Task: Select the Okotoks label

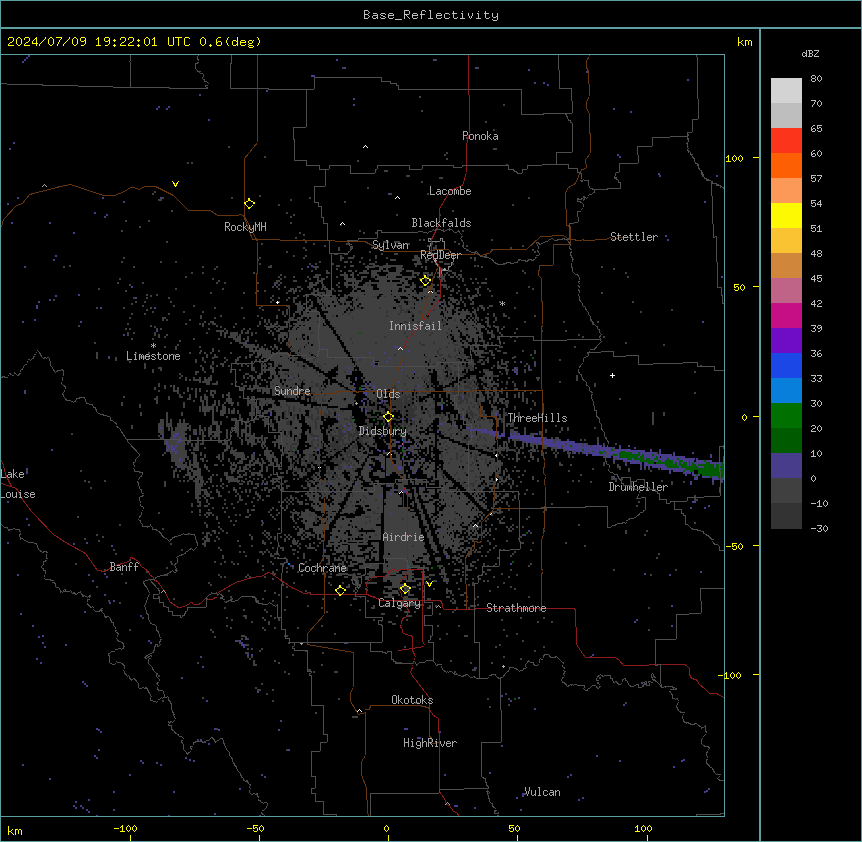Action: click(x=412, y=700)
